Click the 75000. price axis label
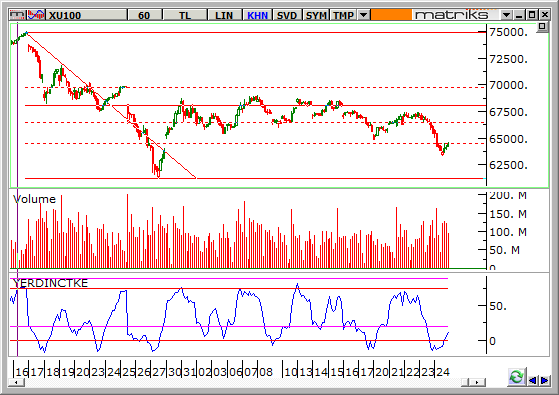 508,32
